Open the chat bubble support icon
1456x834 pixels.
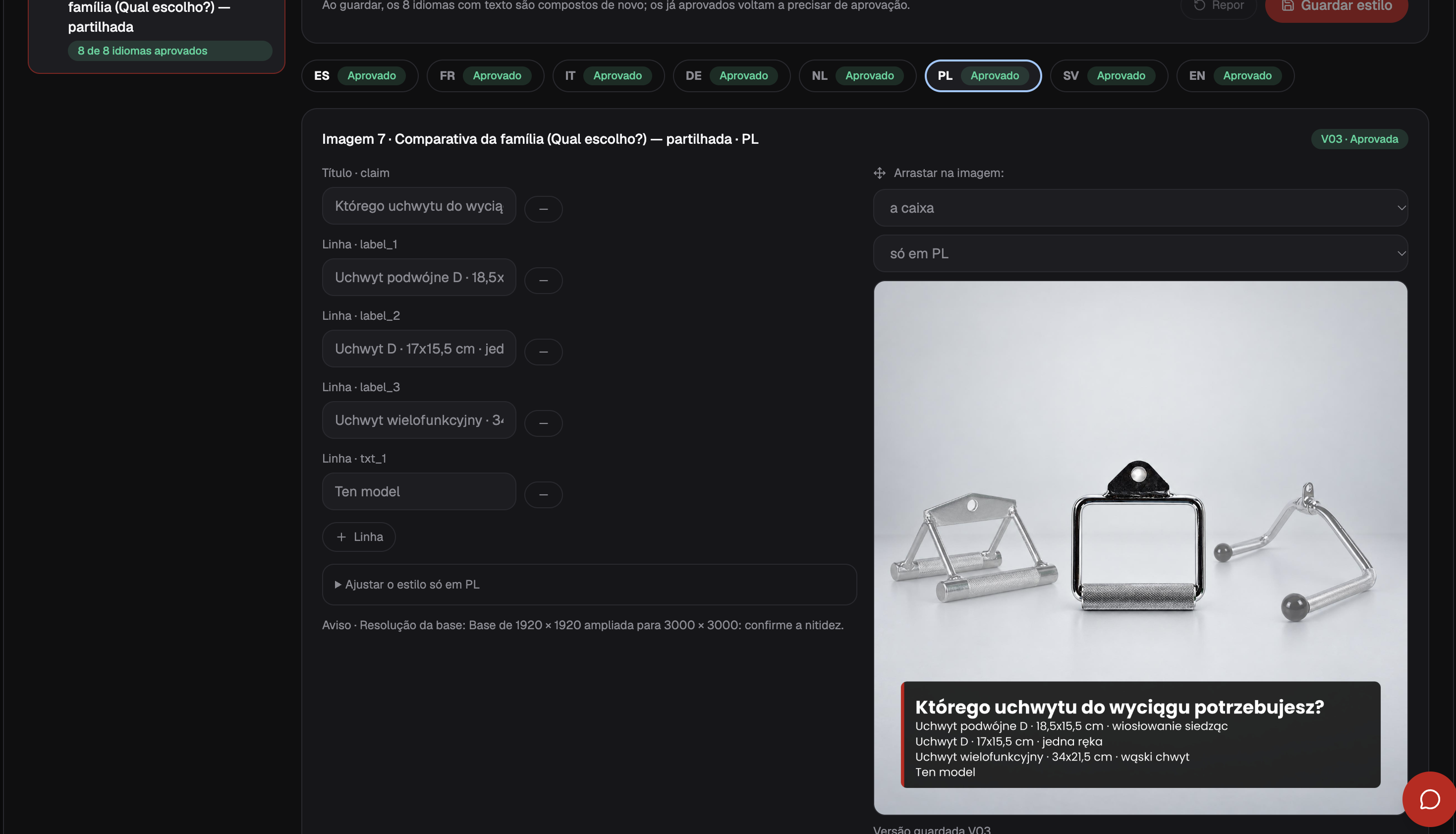pyautogui.click(x=1429, y=799)
